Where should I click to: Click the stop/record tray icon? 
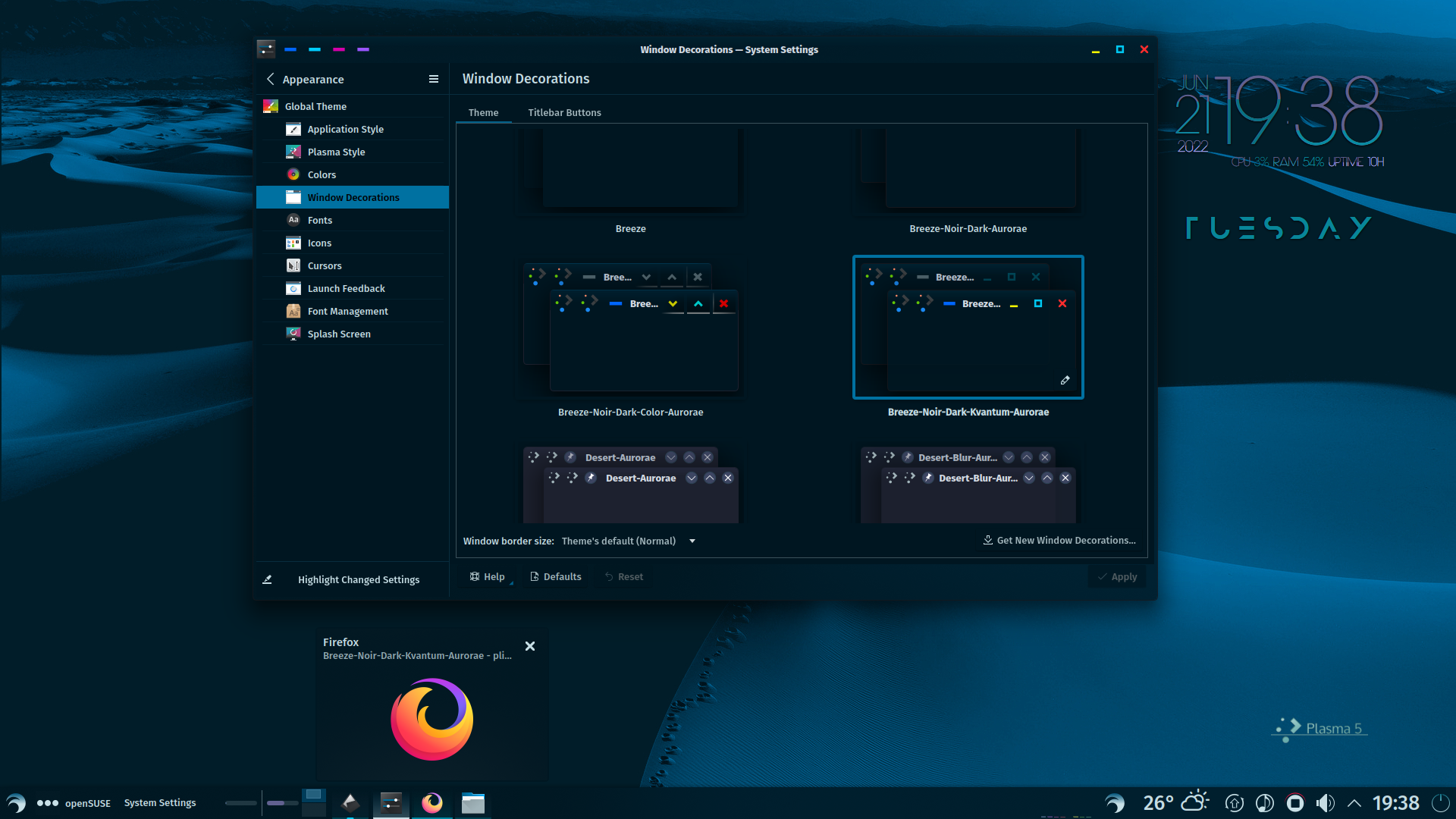(x=1295, y=802)
